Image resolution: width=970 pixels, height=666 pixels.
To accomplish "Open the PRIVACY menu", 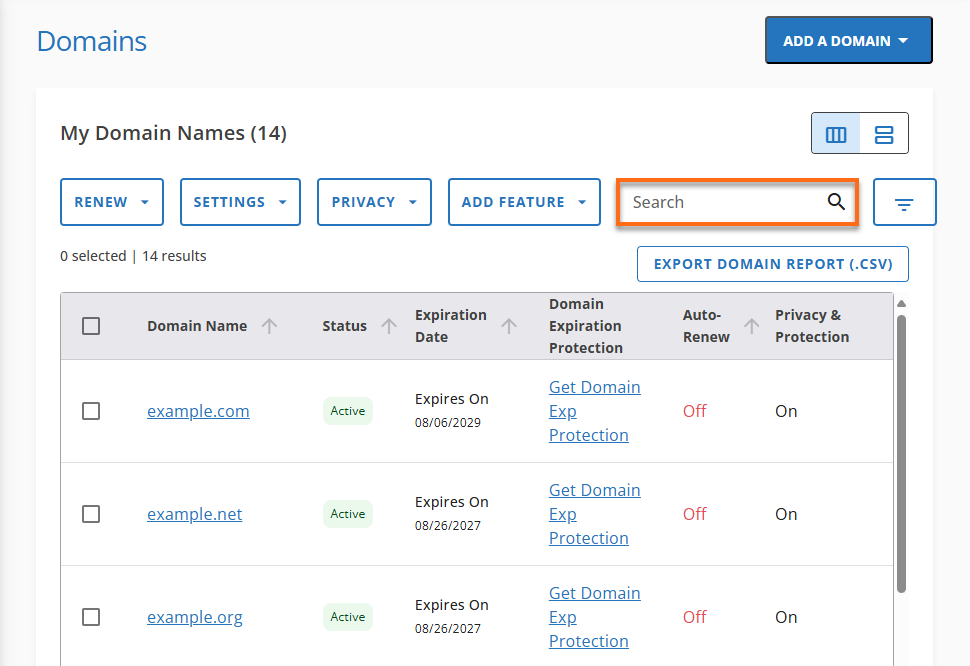I will (x=374, y=202).
